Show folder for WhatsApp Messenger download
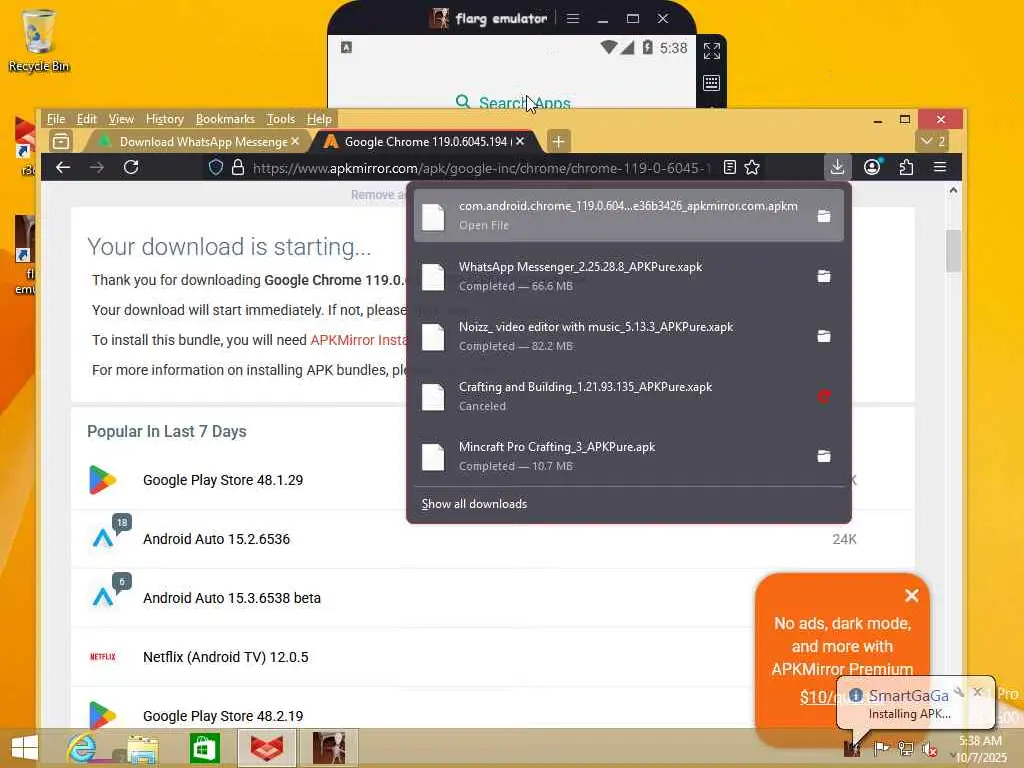The width and height of the screenshot is (1024, 768). coord(824,276)
